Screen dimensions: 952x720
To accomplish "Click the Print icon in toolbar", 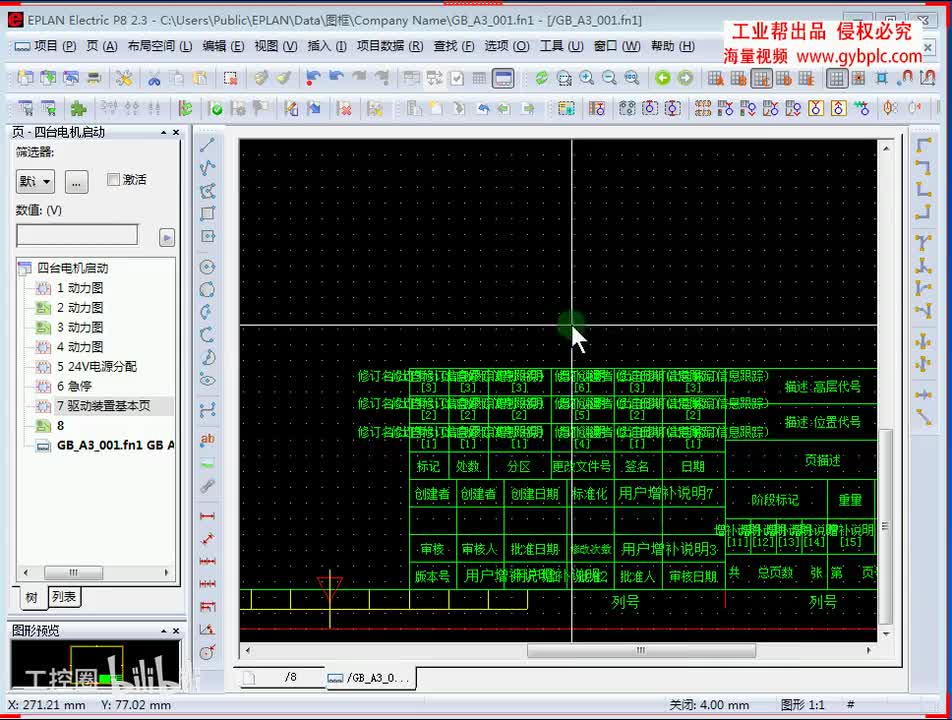I will 94,78.
